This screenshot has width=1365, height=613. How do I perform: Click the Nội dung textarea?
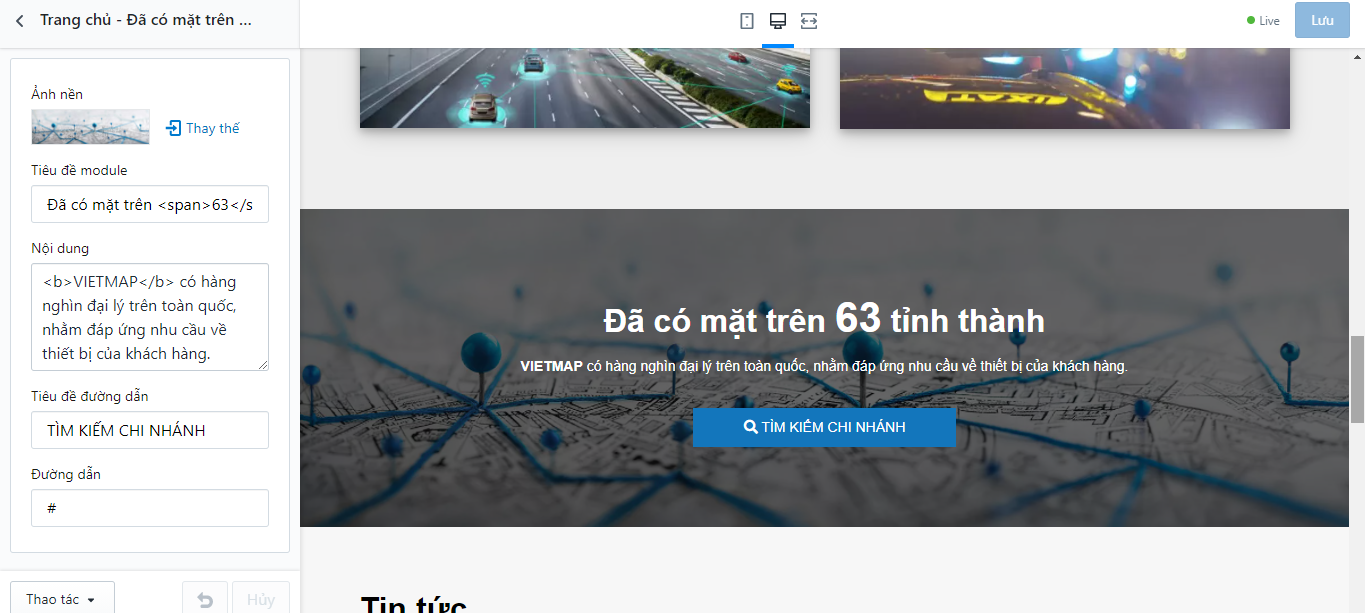pyautogui.click(x=150, y=317)
